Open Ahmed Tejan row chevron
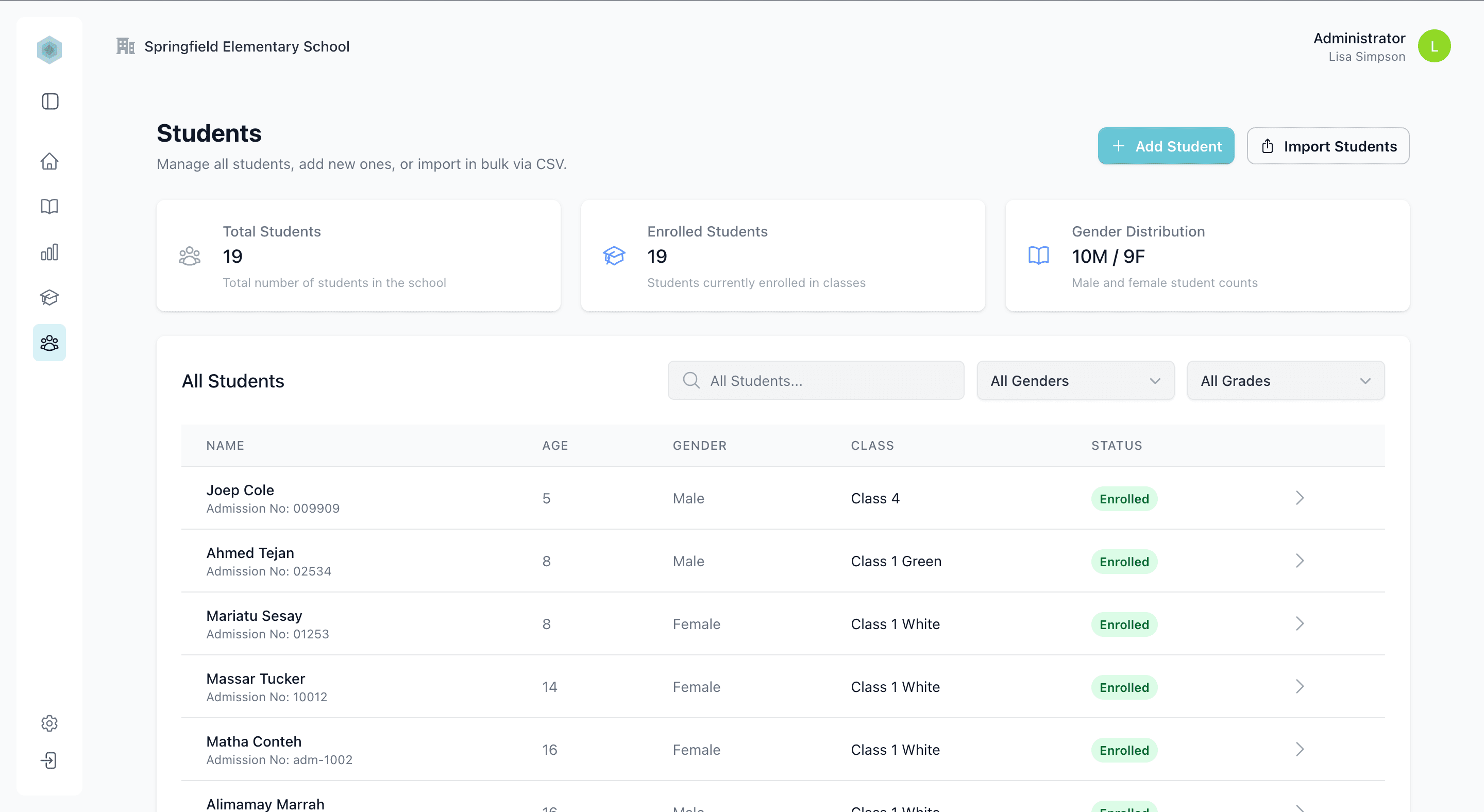 [1300, 561]
